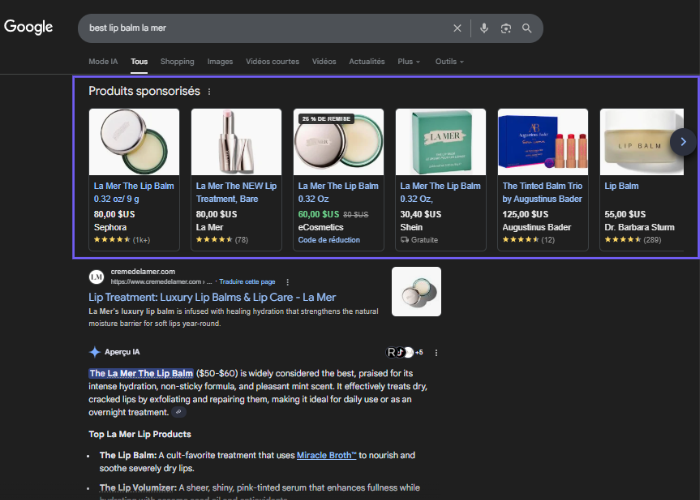Open the sponsored products info three-dot menu
Image resolution: width=700 pixels, height=500 pixels.
209,92
